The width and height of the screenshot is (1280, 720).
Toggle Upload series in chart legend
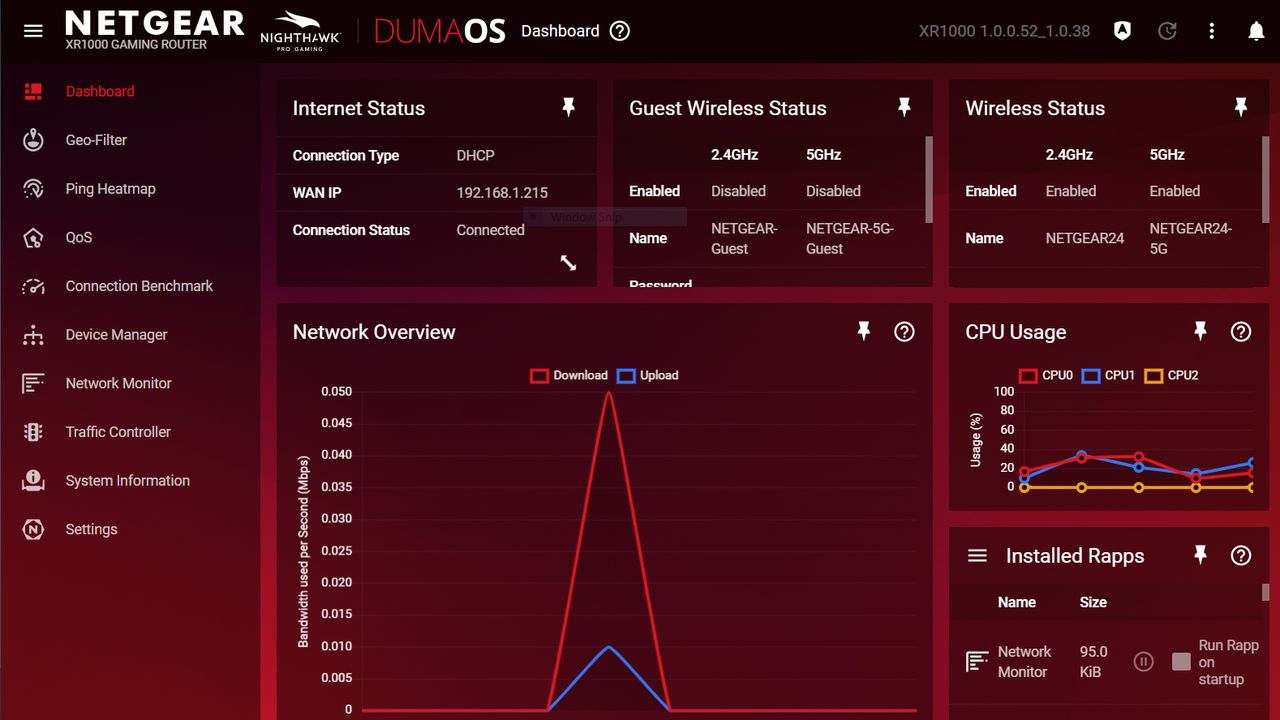pos(648,376)
